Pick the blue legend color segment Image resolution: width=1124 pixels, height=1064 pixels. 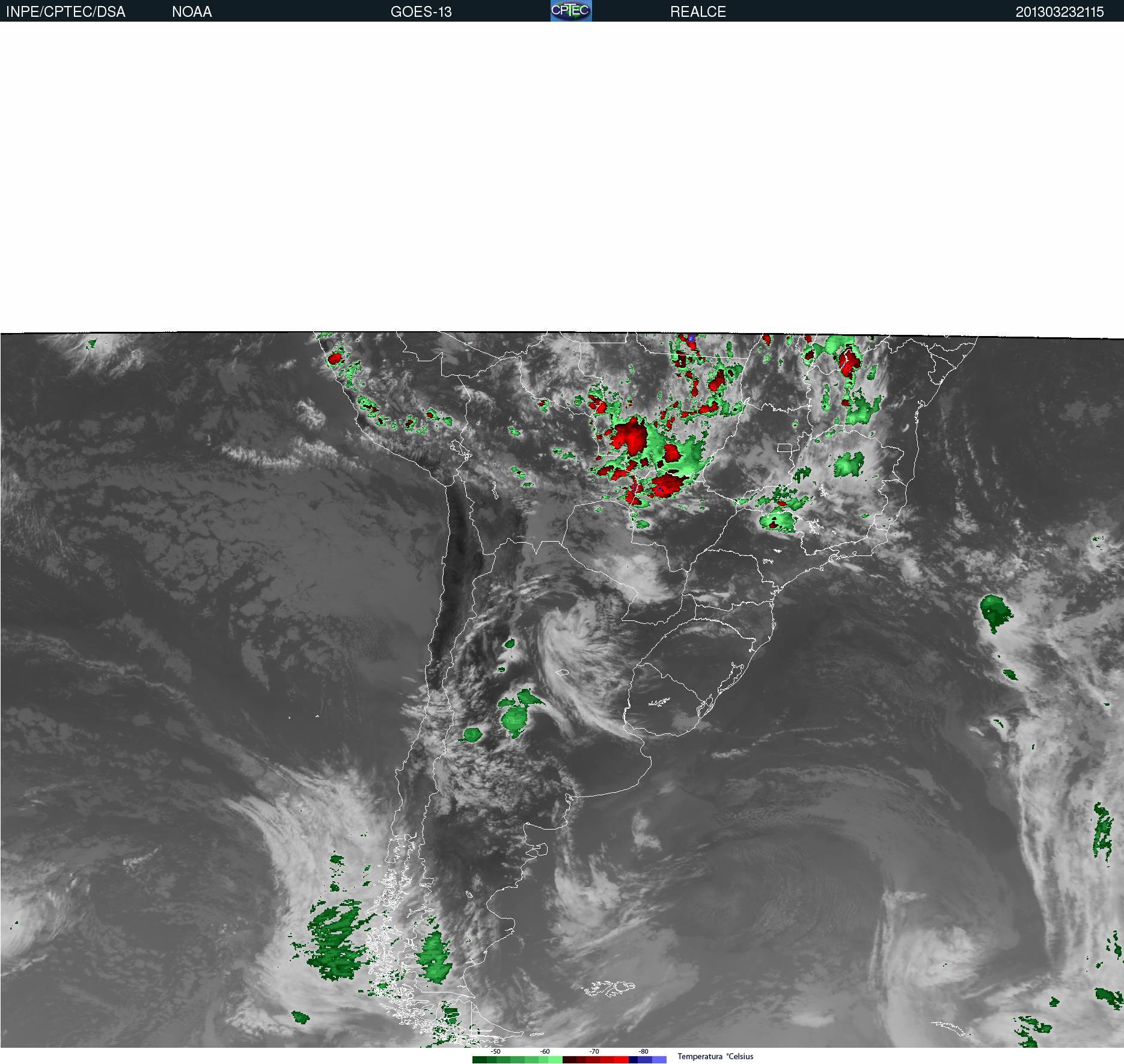pos(645,1060)
